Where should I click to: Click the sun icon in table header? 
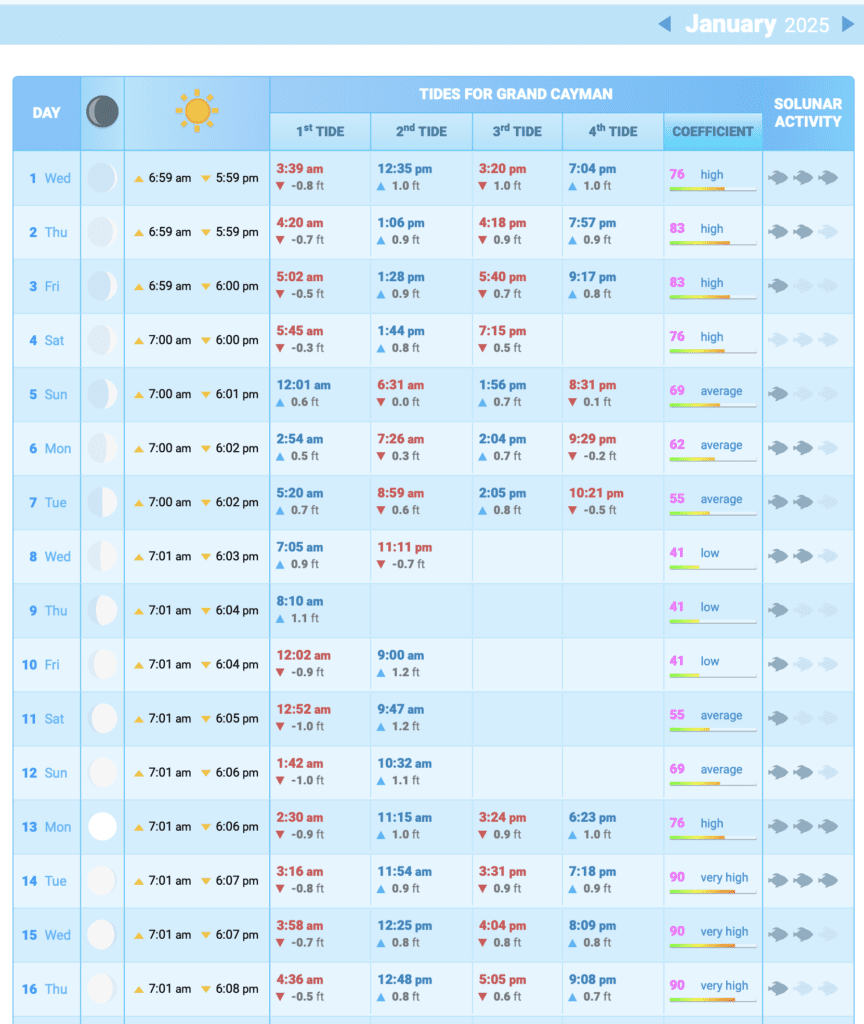coord(197,112)
